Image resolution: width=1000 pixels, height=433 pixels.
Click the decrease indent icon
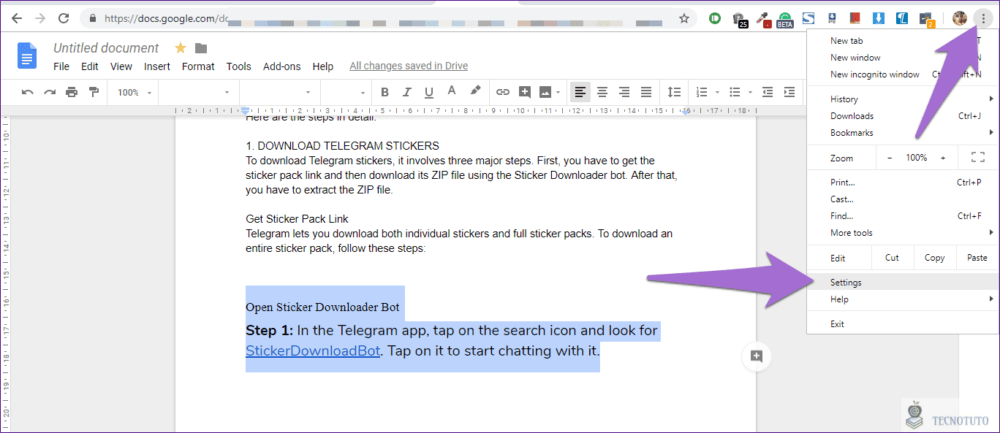point(768,92)
